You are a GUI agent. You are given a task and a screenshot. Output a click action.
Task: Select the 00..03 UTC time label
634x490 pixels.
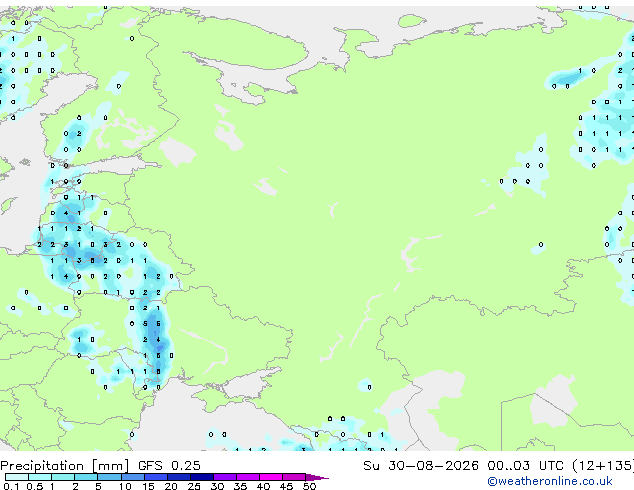[525, 466]
